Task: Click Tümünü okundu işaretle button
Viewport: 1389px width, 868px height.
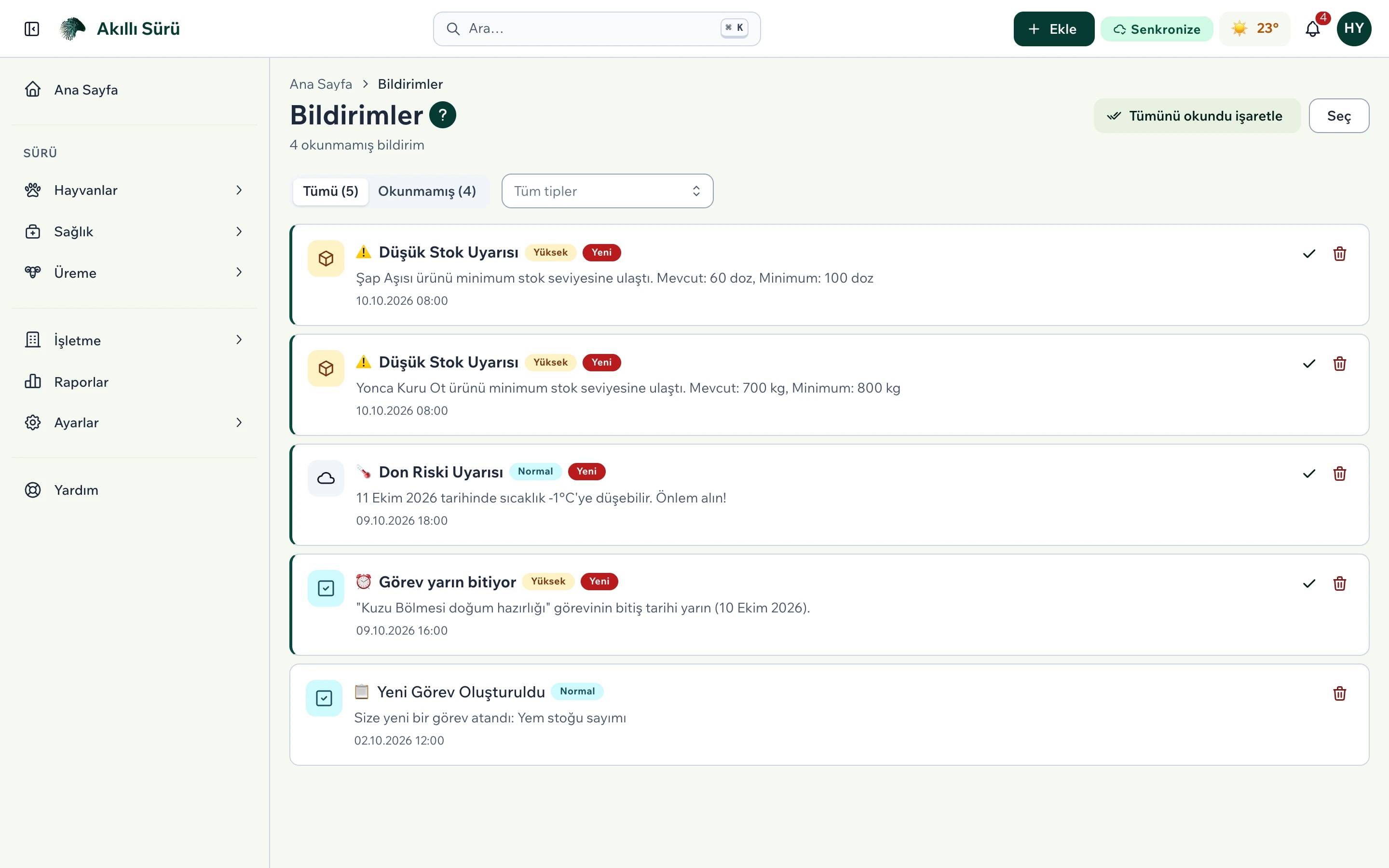Action: coord(1197,116)
